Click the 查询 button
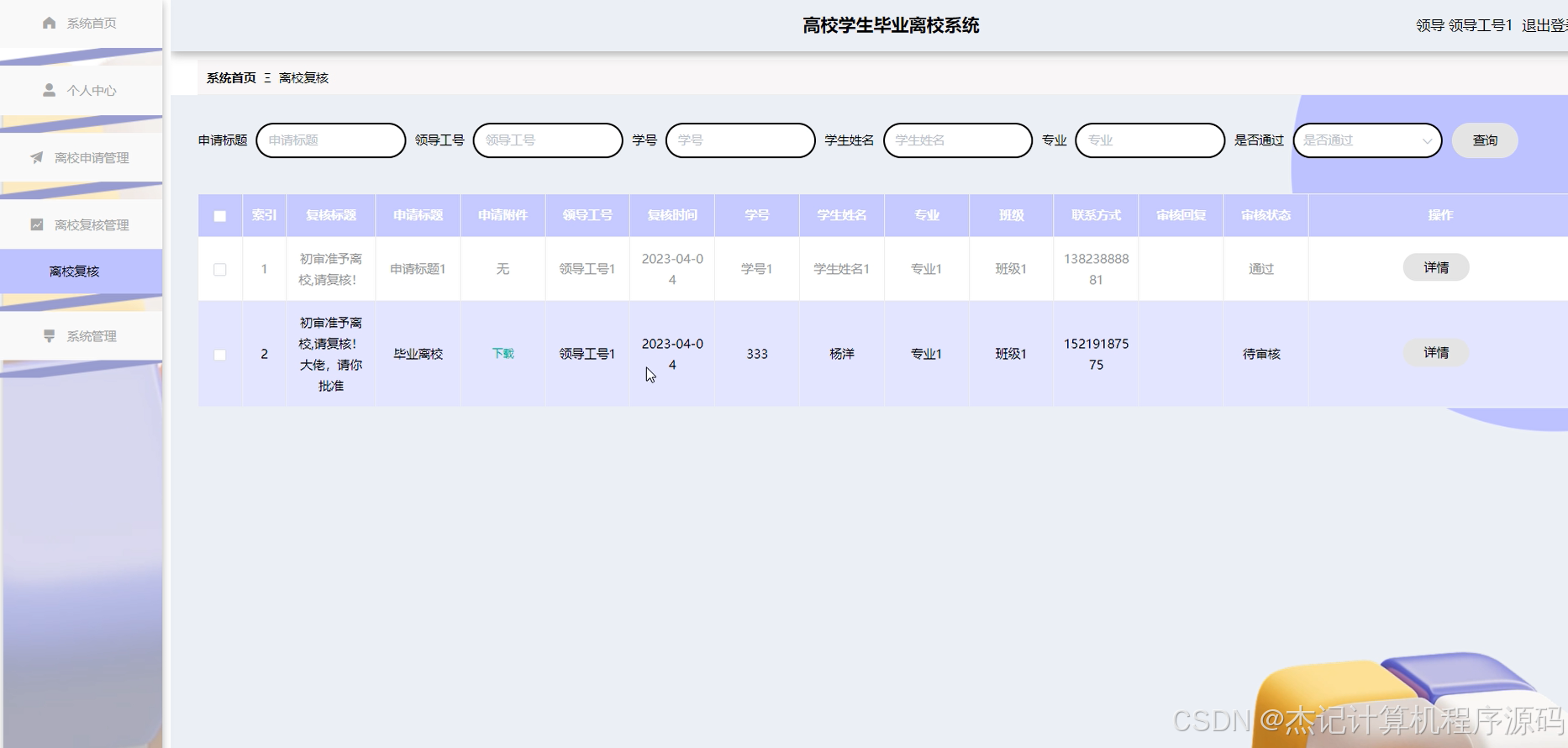The image size is (1568, 748). 1485,140
